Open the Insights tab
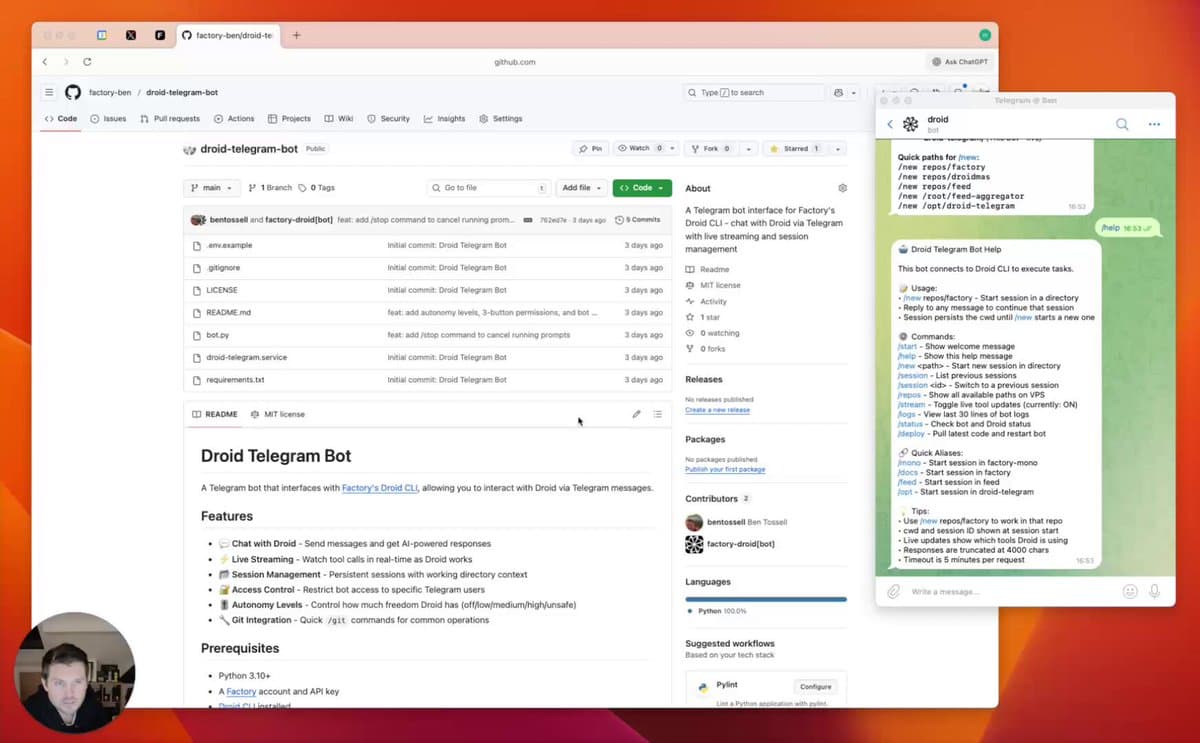Screen dimensions: 1200x743 (444, 118)
